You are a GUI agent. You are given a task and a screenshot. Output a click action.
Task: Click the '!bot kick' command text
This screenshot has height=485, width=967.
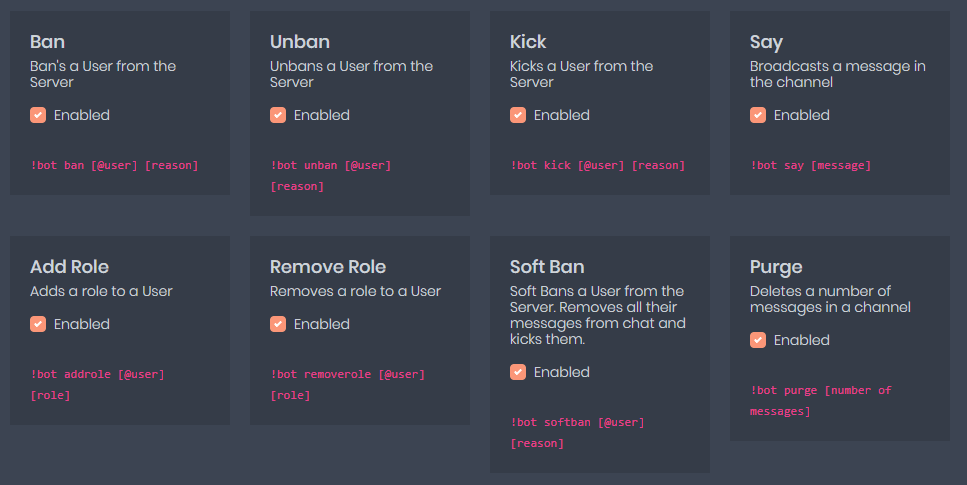(x=597, y=165)
